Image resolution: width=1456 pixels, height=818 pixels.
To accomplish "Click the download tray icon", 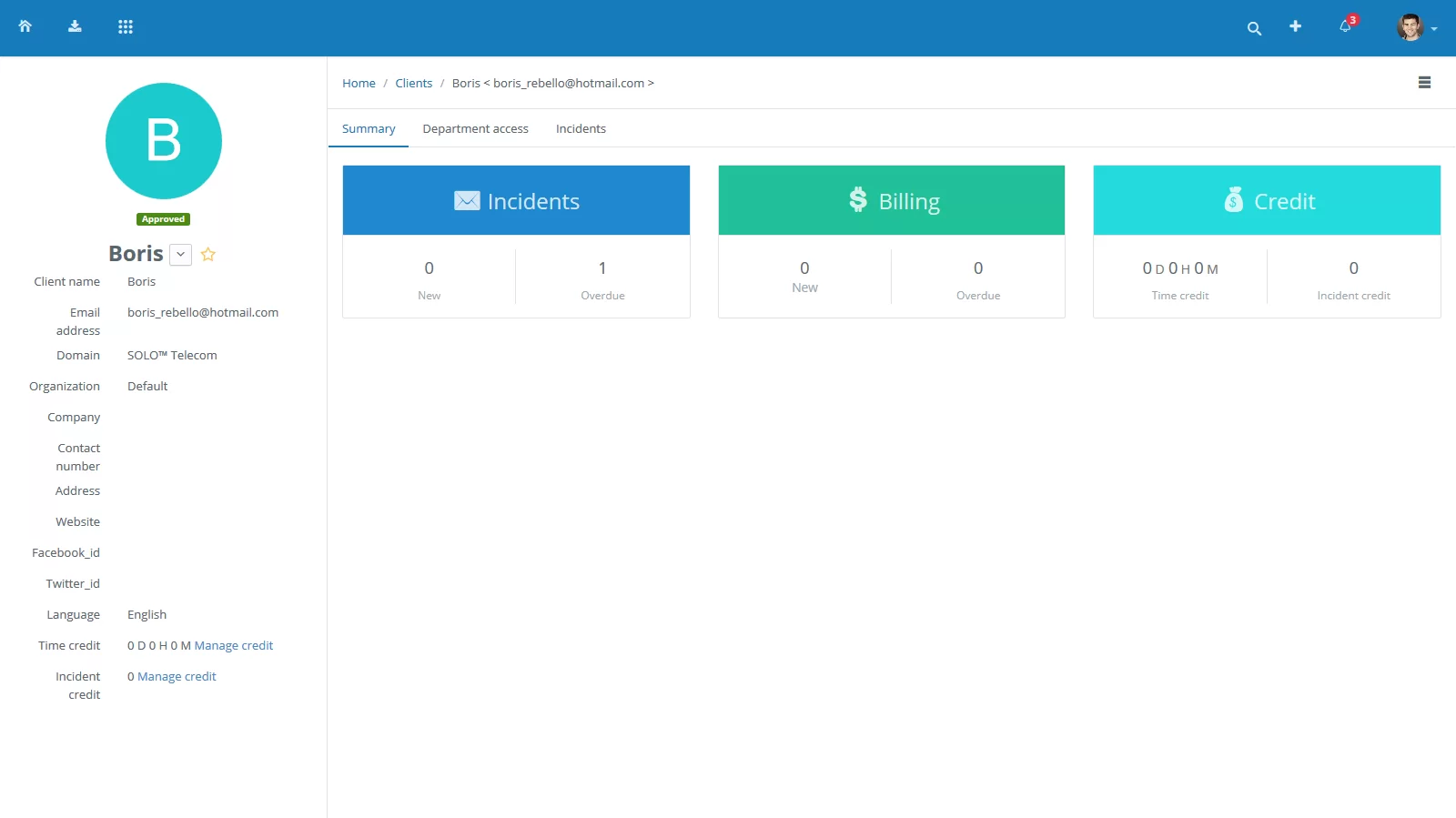I will 75,26.
